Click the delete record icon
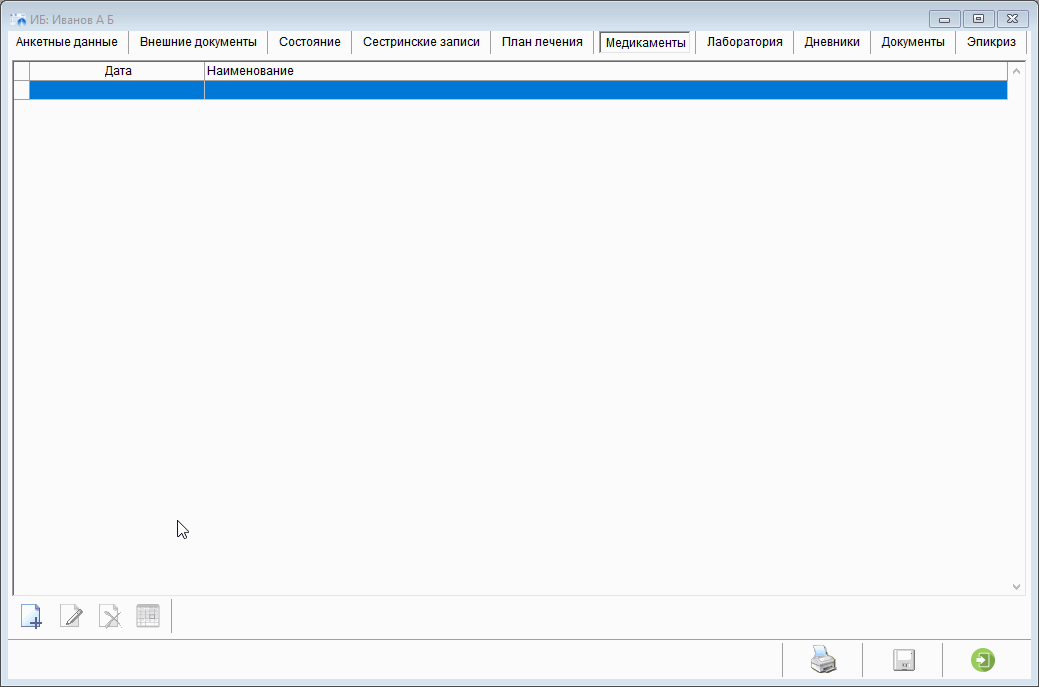The width and height of the screenshot is (1039, 687). pos(110,616)
